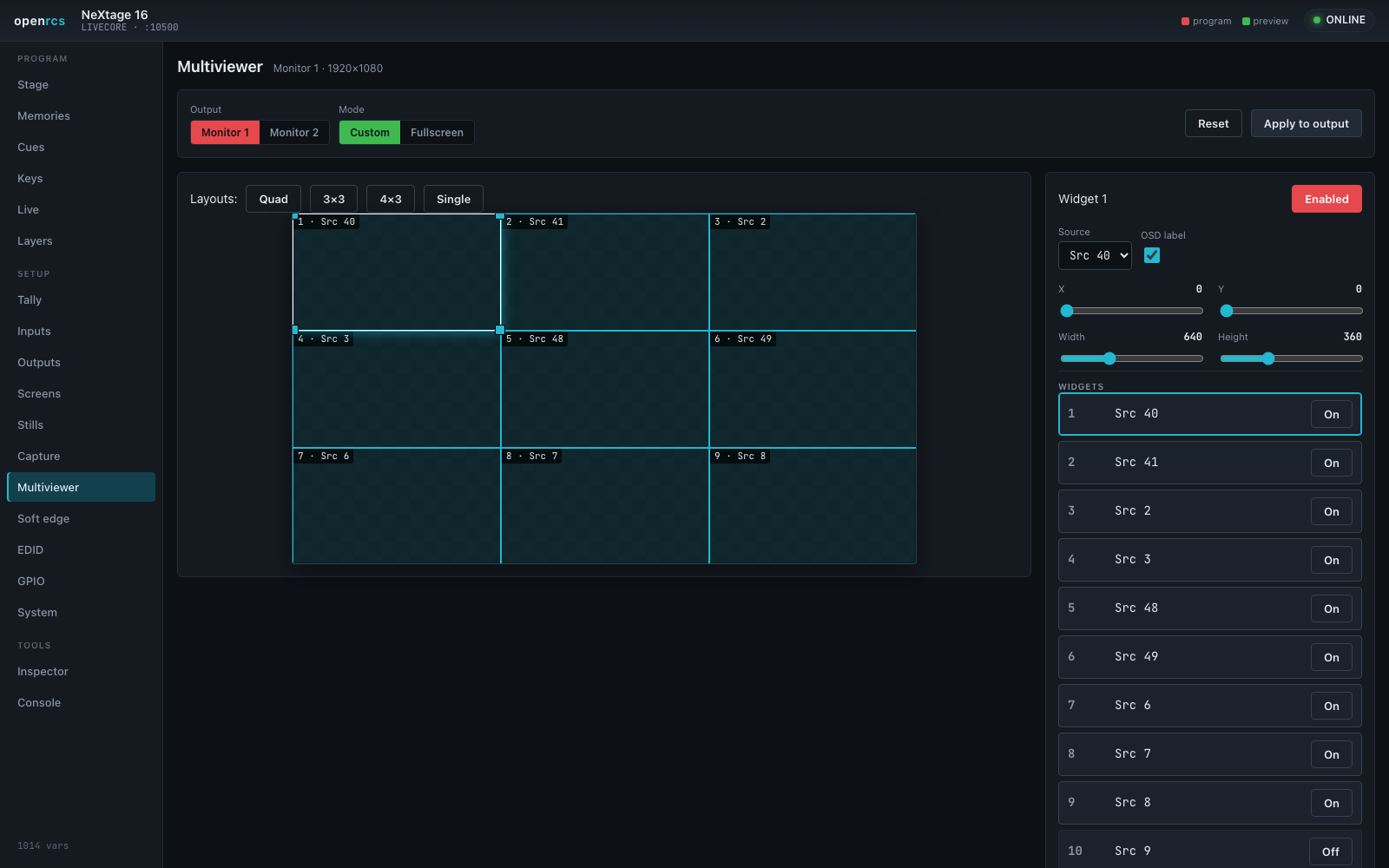Select Multiviewer in sidebar
Image resolution: width=1389 pixels, height=868 pixels.
coord(81,487)
